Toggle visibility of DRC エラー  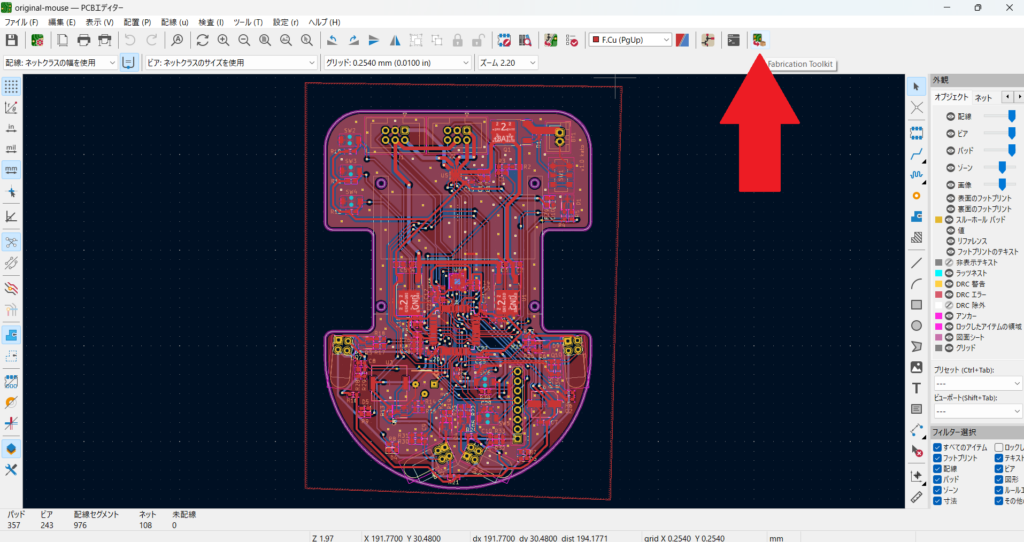(950, 295)
